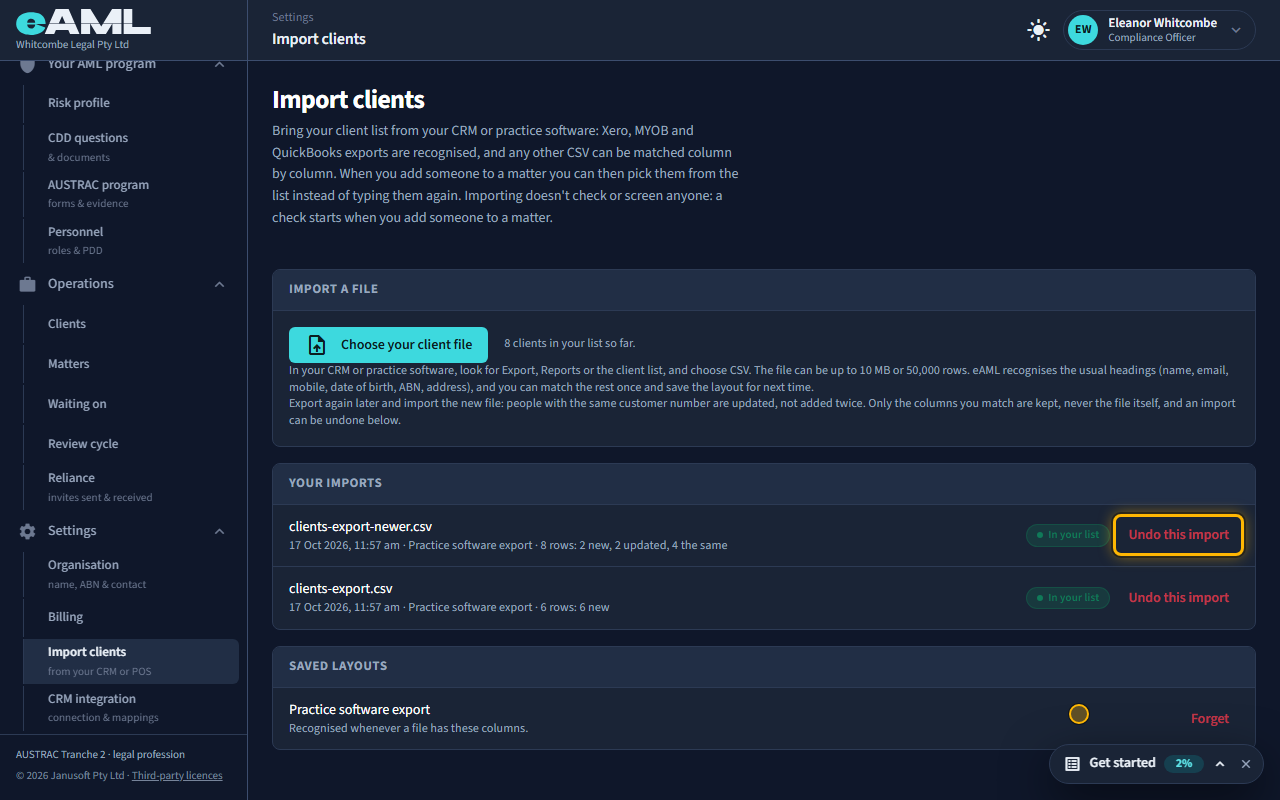Open Billing settings

pos(131,617)
